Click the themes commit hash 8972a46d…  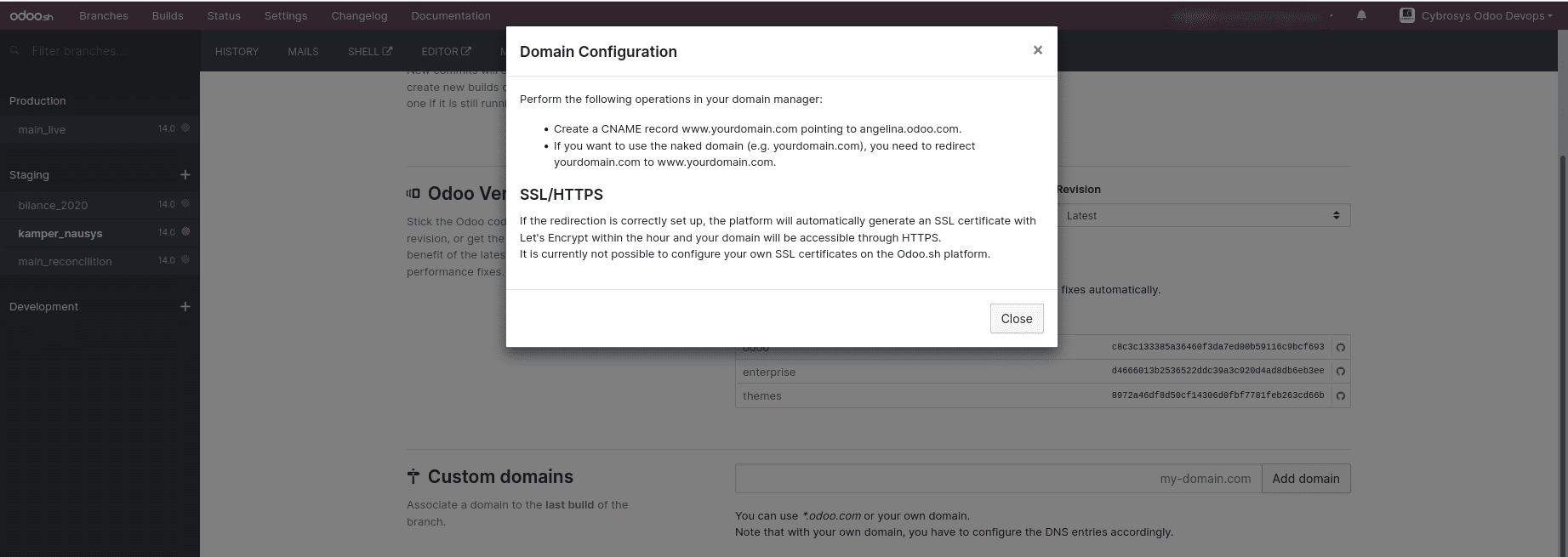point(1217,395)
